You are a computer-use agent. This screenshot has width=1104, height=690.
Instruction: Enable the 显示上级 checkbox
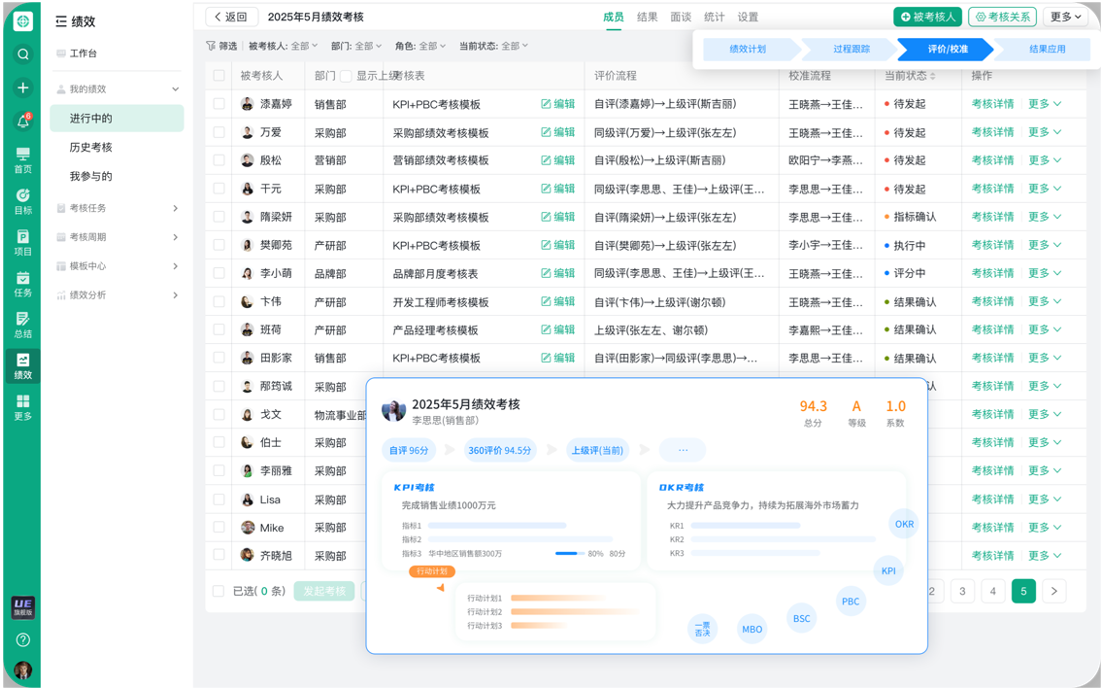tap(346, 76)
